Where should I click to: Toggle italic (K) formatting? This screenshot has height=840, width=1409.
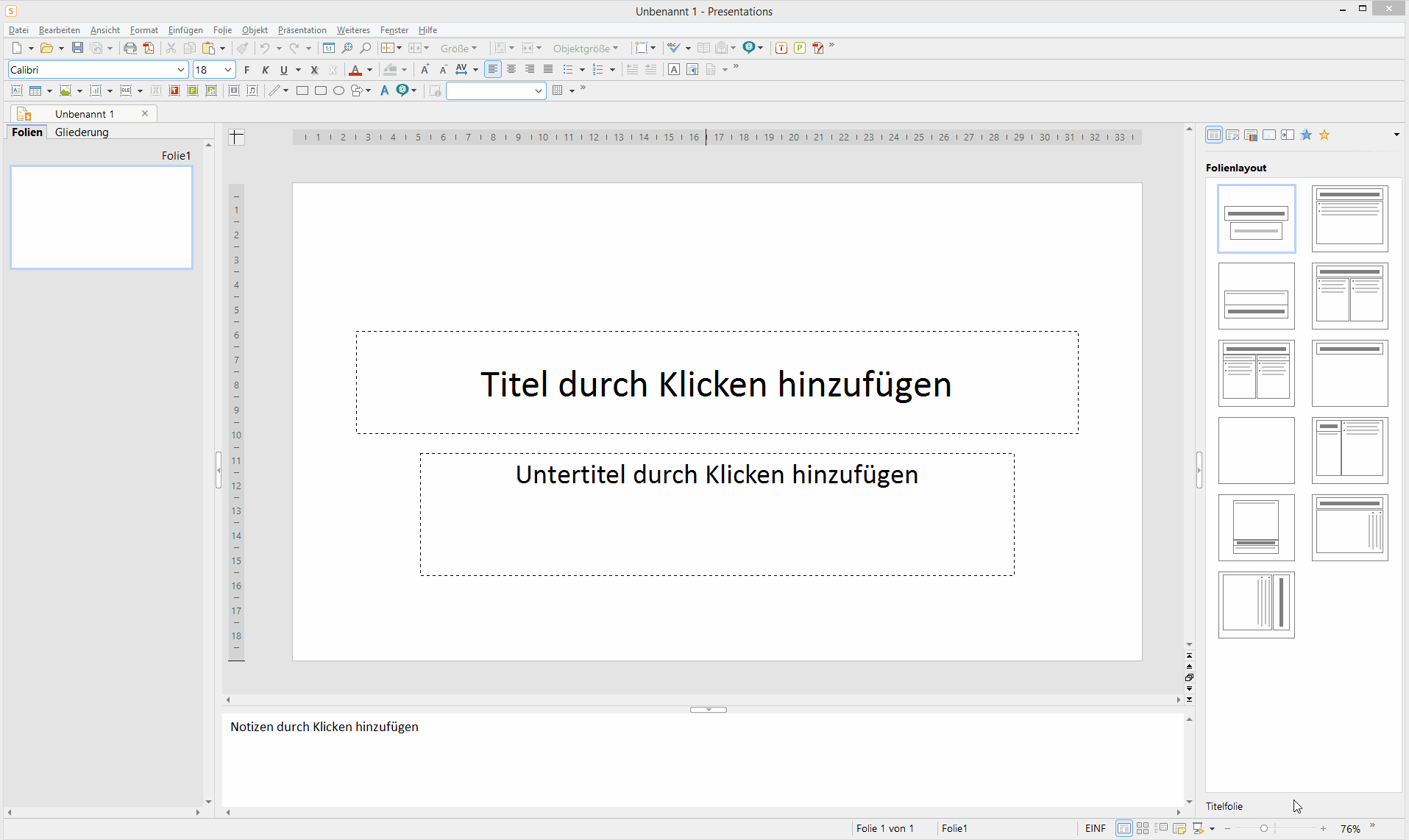(266, 70)
